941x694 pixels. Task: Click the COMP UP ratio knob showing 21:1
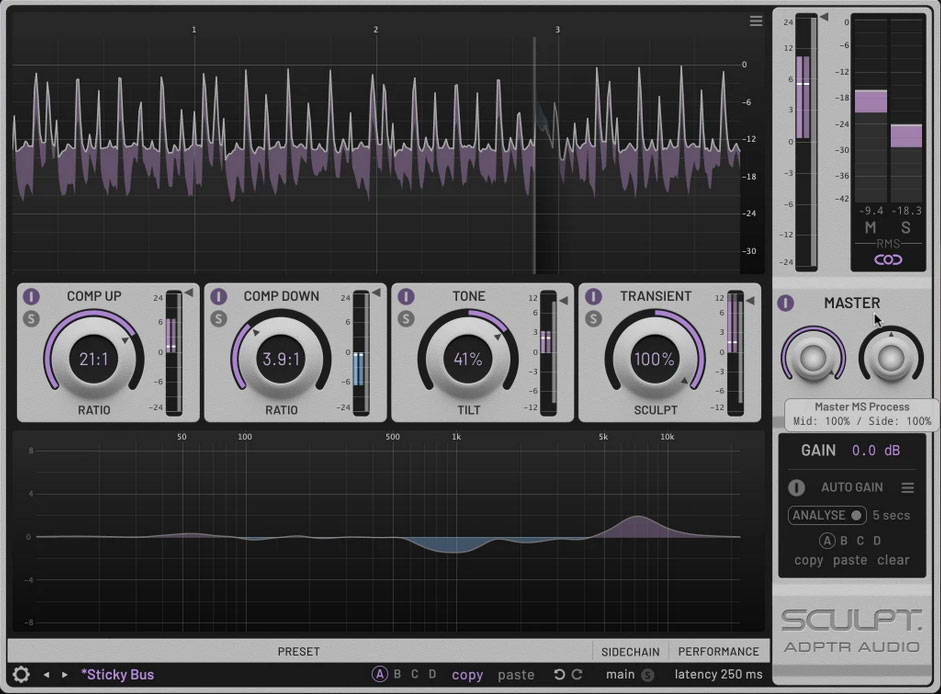pos(94,358)
